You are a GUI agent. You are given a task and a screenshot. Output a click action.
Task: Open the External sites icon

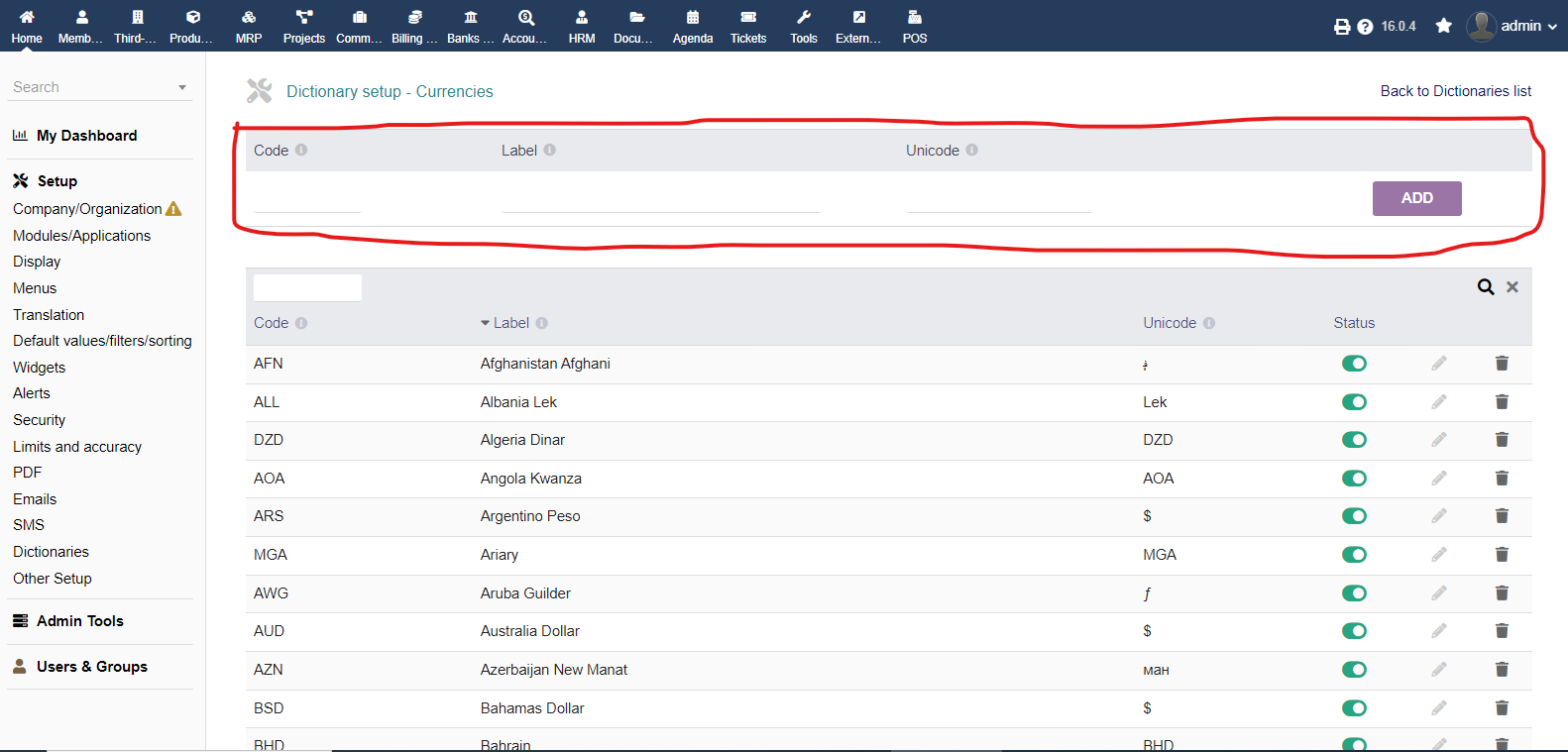pyautogui.click(x=859, y=17)
